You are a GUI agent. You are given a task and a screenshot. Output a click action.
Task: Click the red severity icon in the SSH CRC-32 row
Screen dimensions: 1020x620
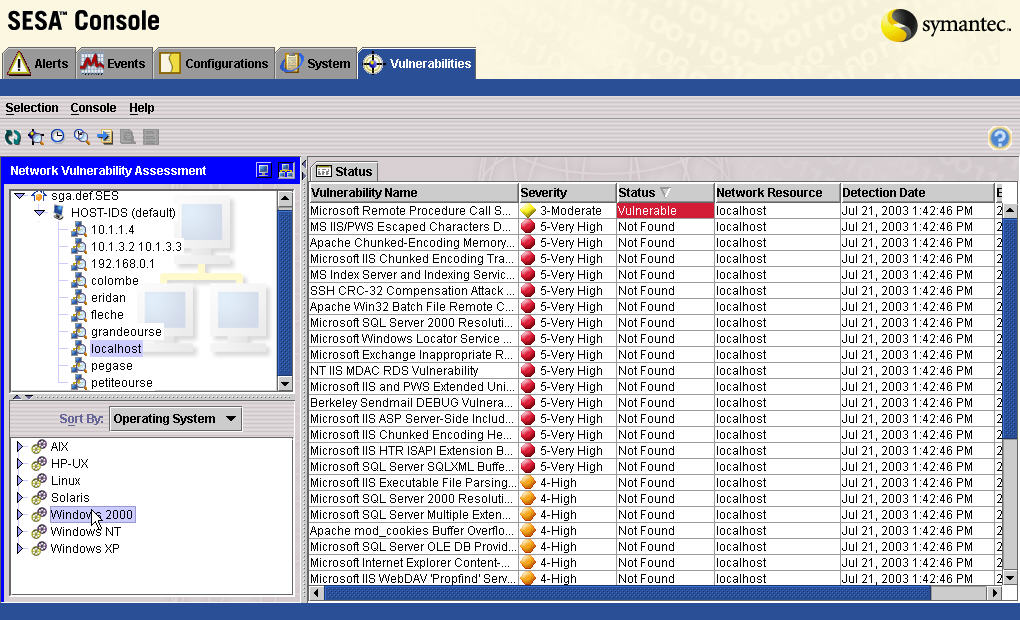(x=528, y=291)
